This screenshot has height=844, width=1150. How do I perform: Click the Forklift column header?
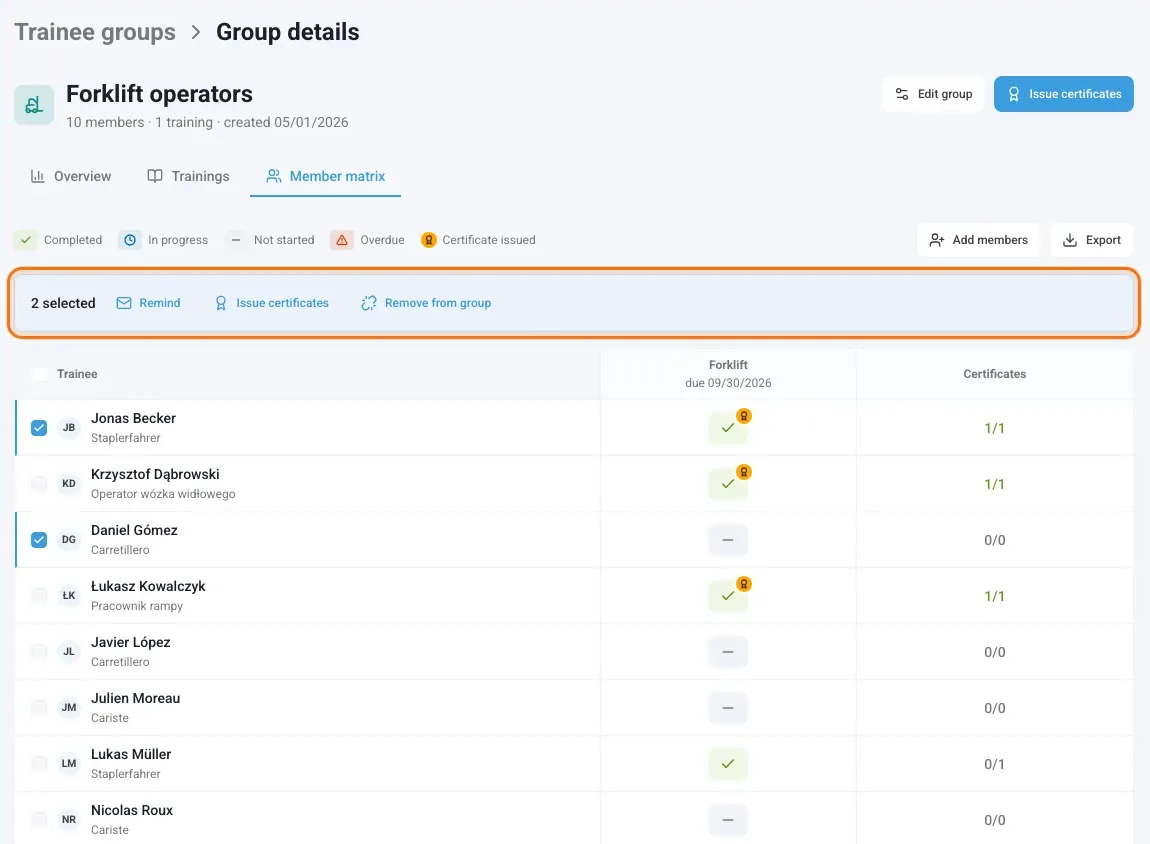click(728, 374)
